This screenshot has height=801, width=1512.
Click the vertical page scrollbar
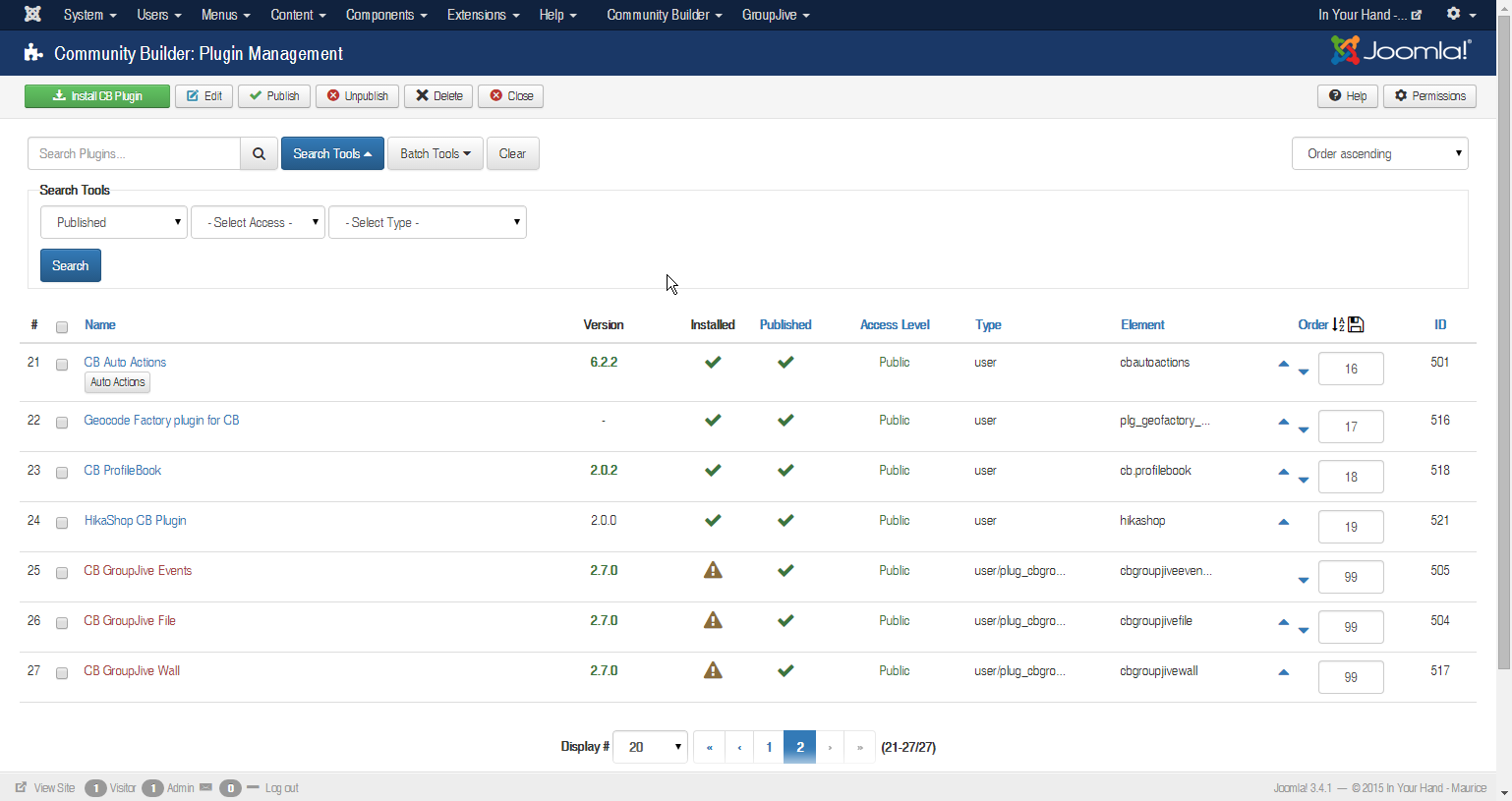[x=1503, y=344]
